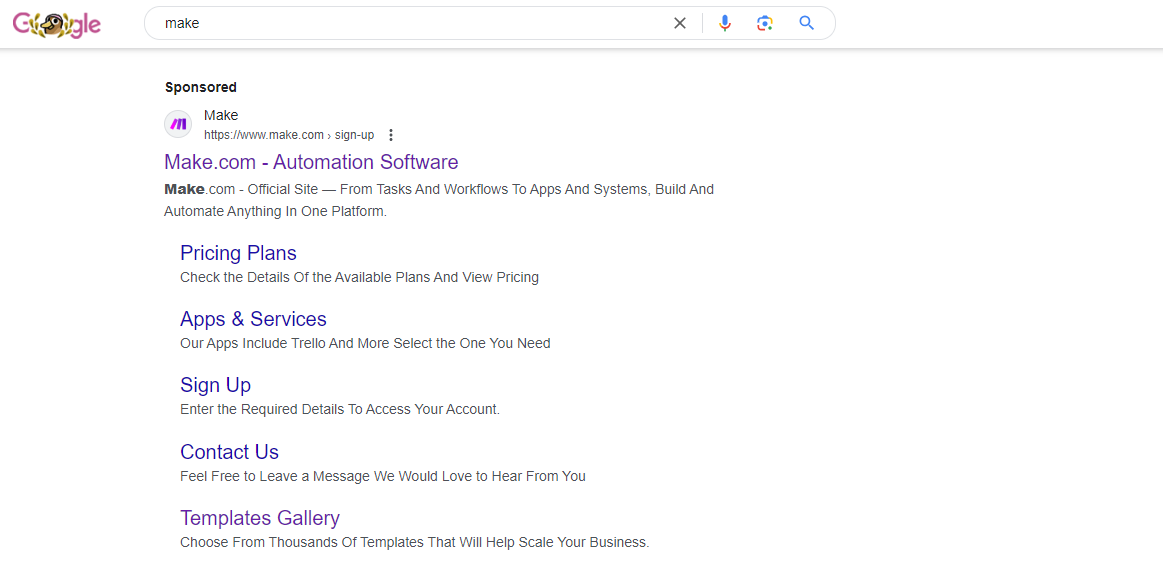Open the Contact Us sitelink

(x=229, y=452)
